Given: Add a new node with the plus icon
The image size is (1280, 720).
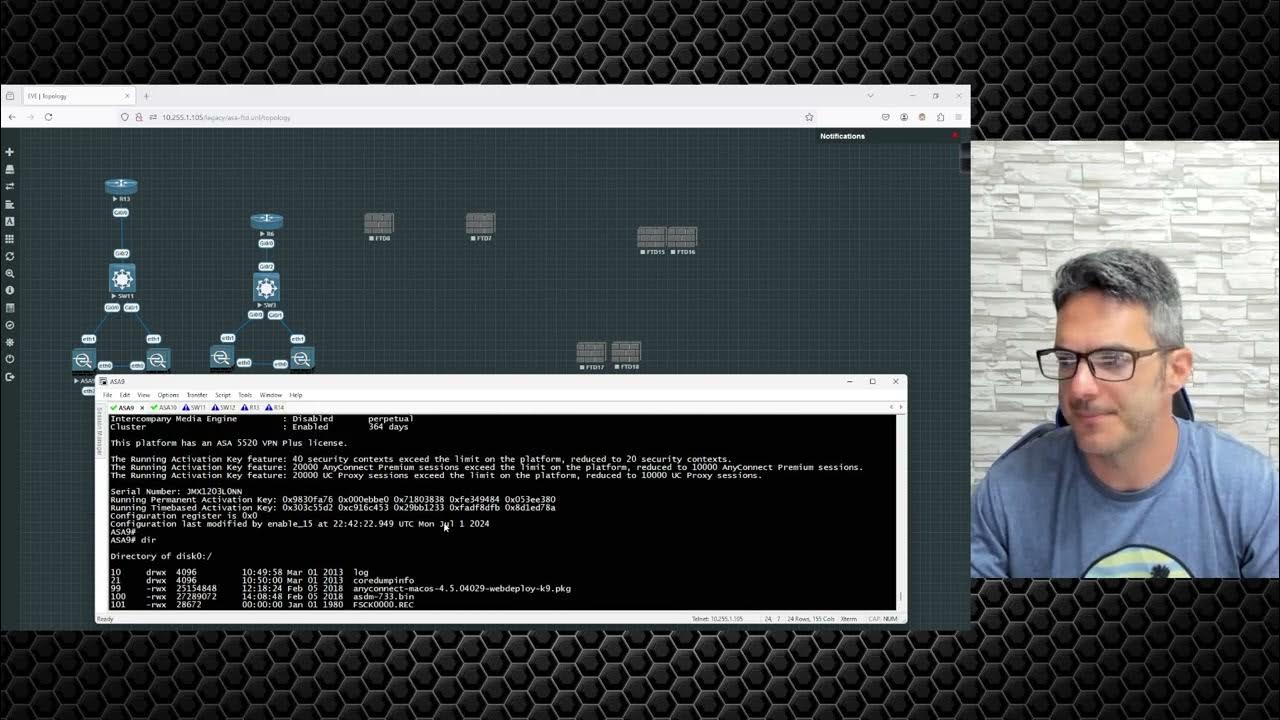Looking at the screenshot, I should (x=10, y=152).
